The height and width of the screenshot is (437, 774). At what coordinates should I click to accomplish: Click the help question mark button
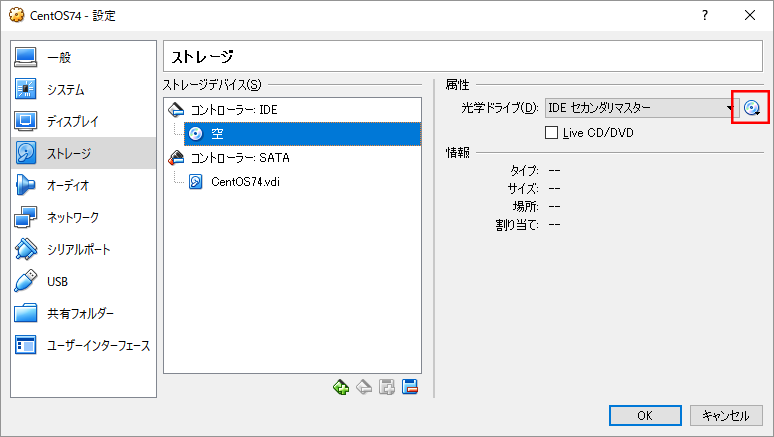tap(705, 15)
